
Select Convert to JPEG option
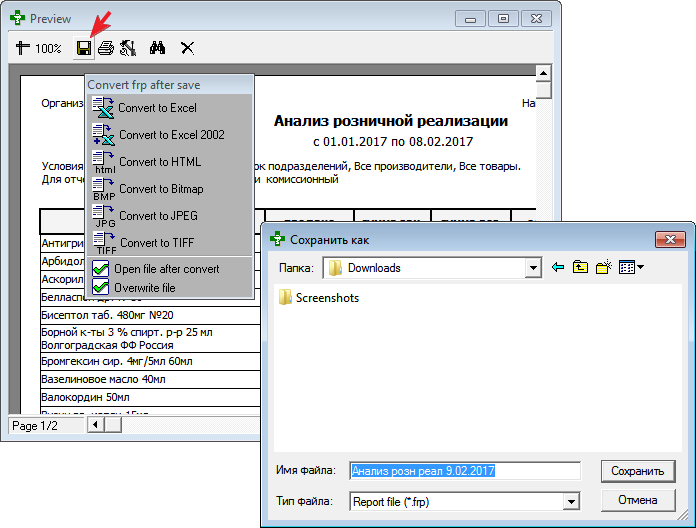coord(160,216)
